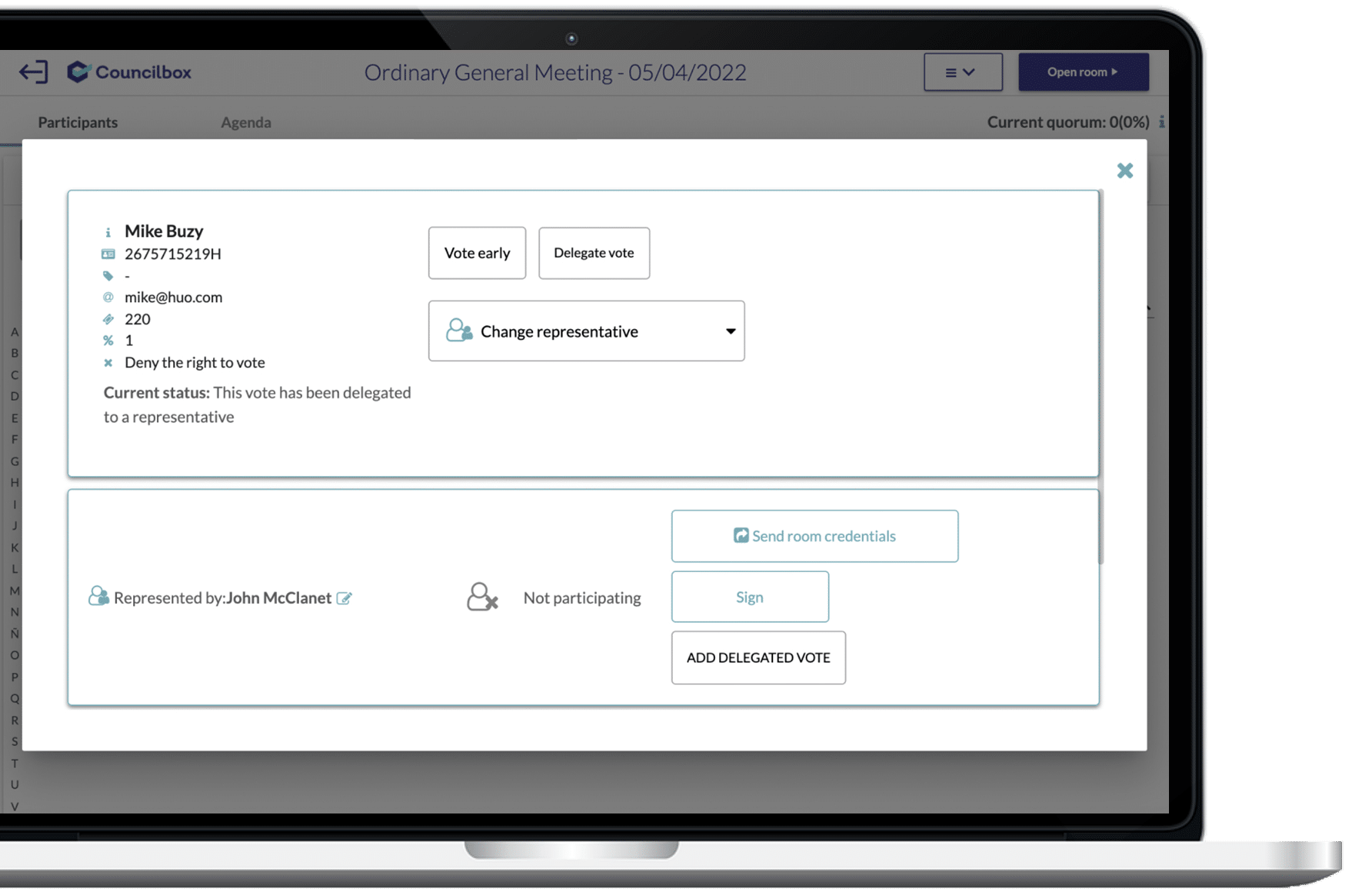Image resolution: width=1372 pixels, height=895 pixels.
Task: Send room credentials to representative
Action: [x=814, y=536]
